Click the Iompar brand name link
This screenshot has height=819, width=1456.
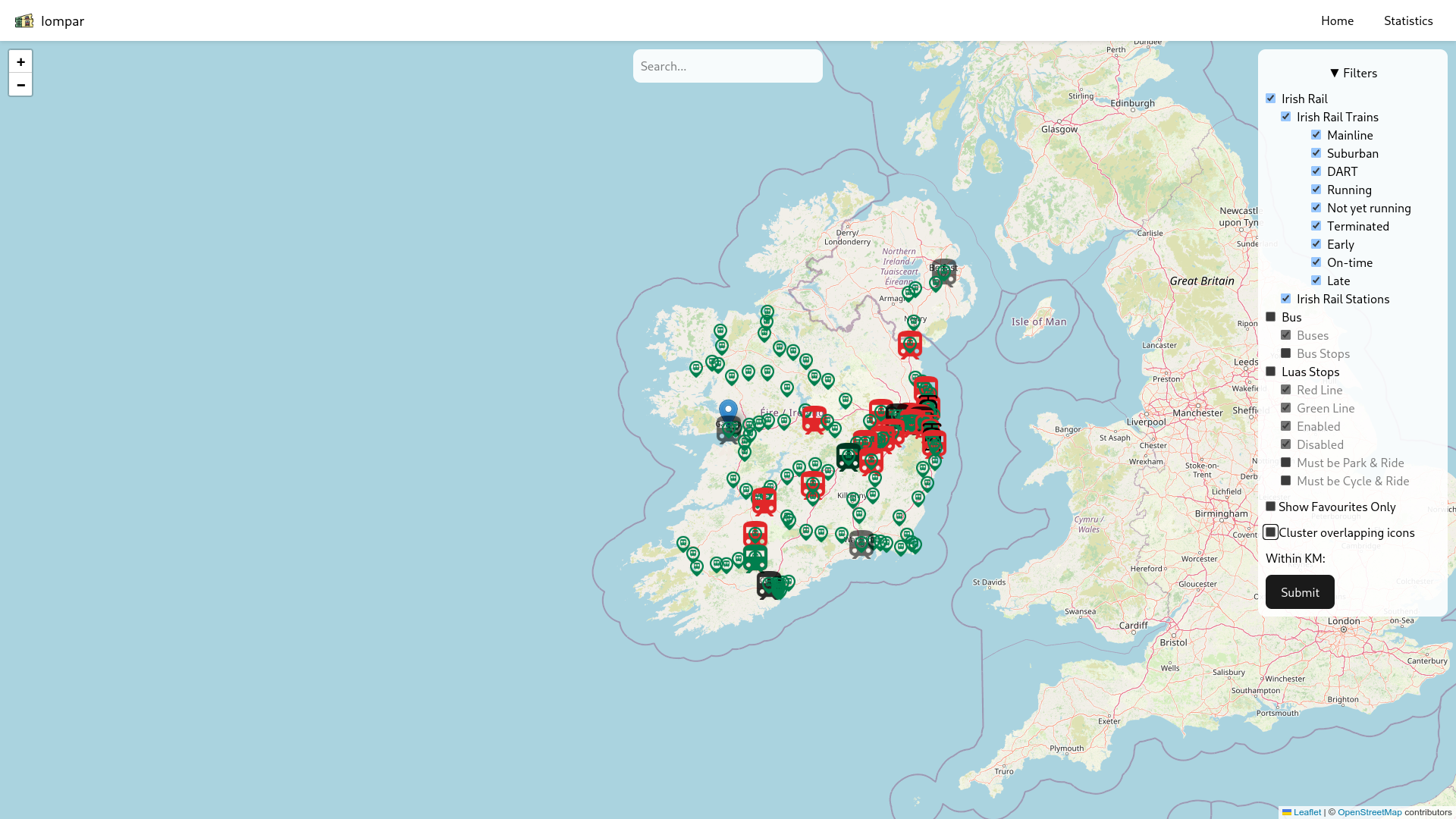(62, 20)
